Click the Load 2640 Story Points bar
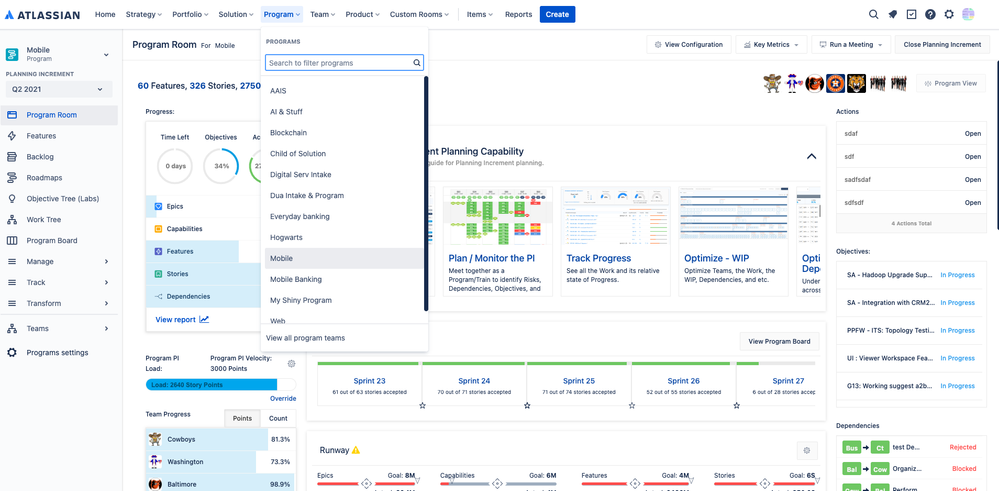Screen dimensions: 999x491 point(212,385)
